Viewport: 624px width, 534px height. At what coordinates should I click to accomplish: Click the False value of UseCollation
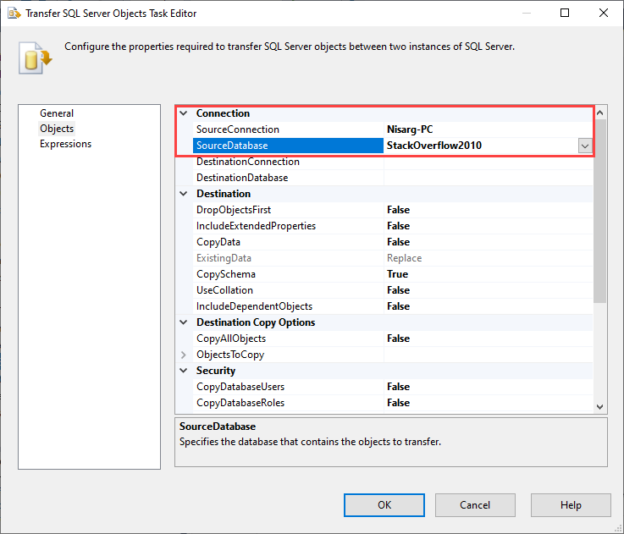398,290
